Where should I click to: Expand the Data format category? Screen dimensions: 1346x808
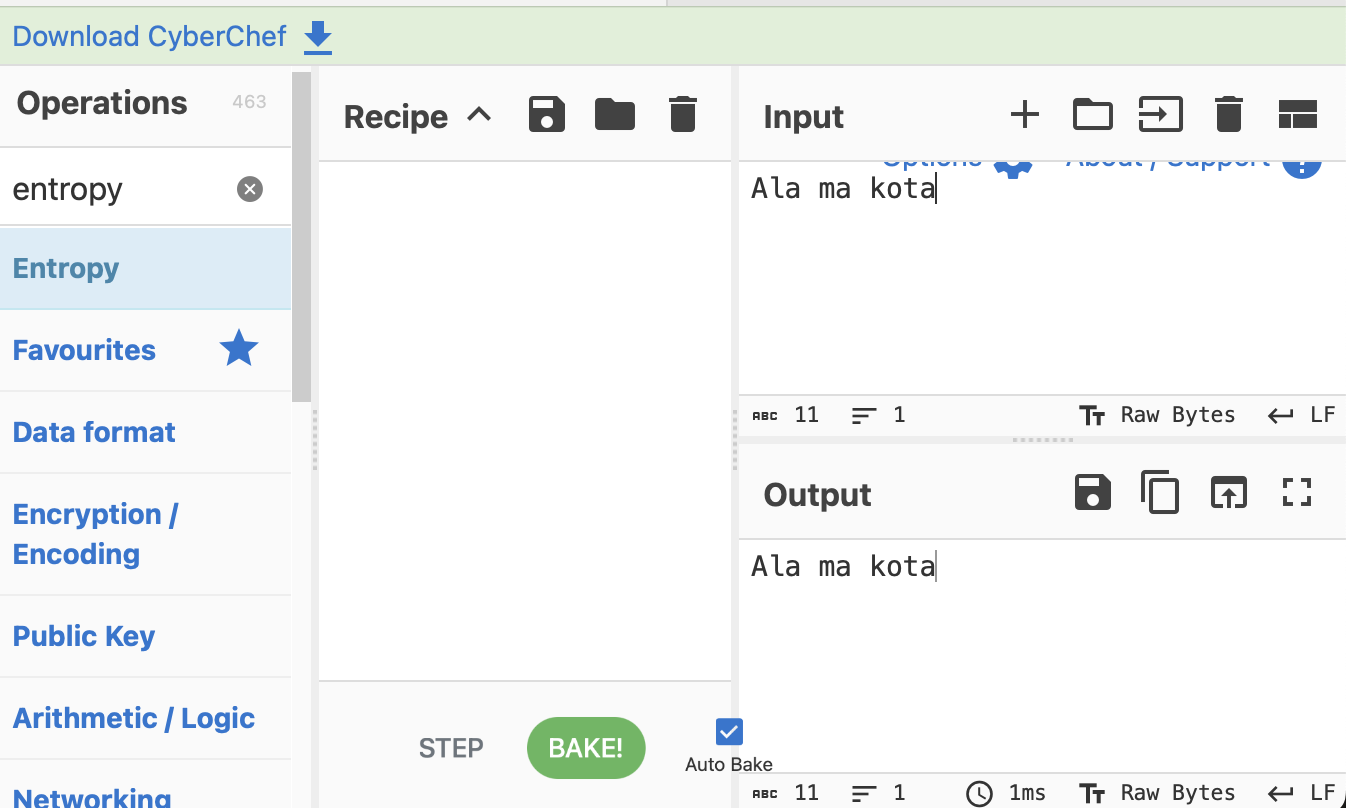[x=94, y=432]
